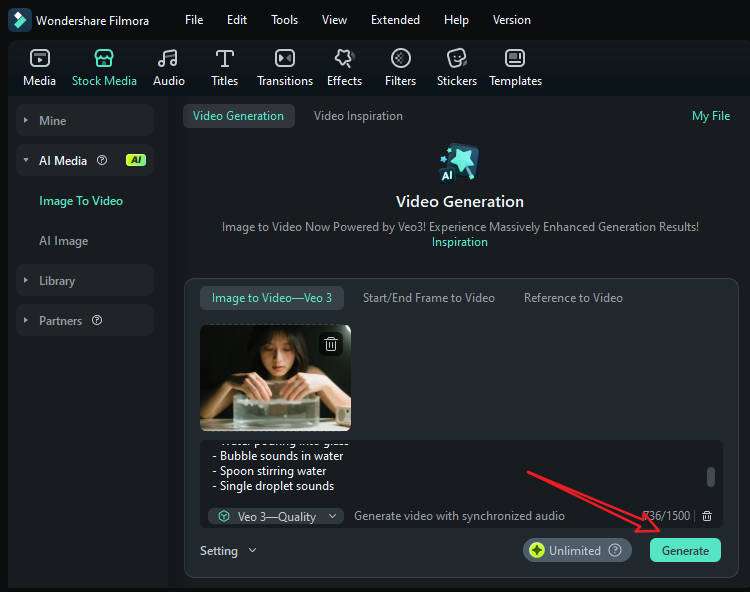Image resolution: width=750 pixels, height=592 pixels.
Task: Open My File link
Action: click(710, 116)
